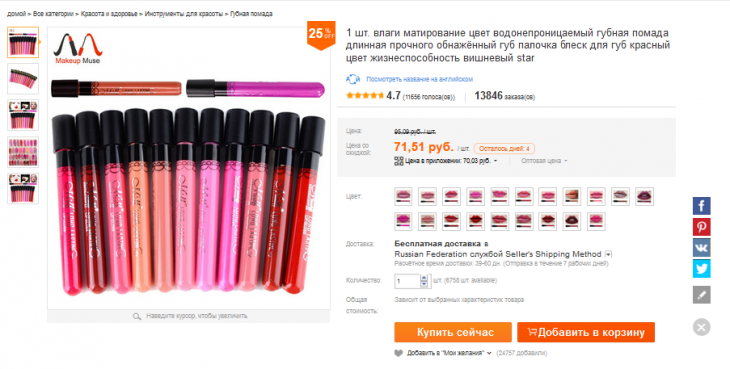Increase quantity with stepper up arrow
The height and width of the screenshot is (369, 730).
(424, 278)
